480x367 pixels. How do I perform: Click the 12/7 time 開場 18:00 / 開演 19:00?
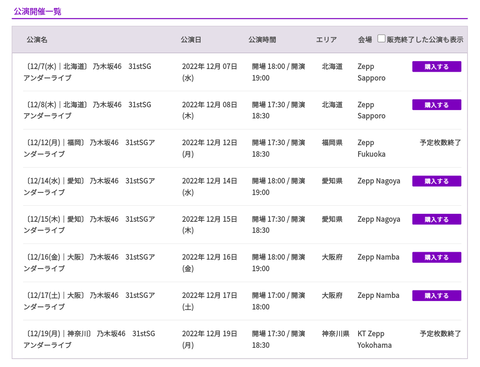click(x=278, y=72)
